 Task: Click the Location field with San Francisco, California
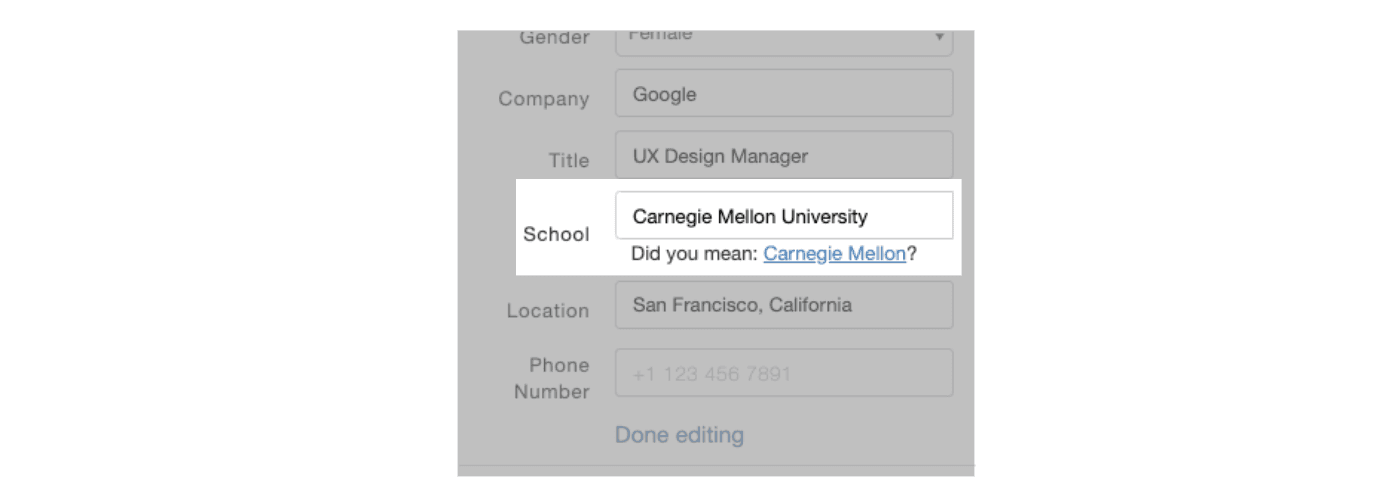pyautogui.click(x=783, y=305)
